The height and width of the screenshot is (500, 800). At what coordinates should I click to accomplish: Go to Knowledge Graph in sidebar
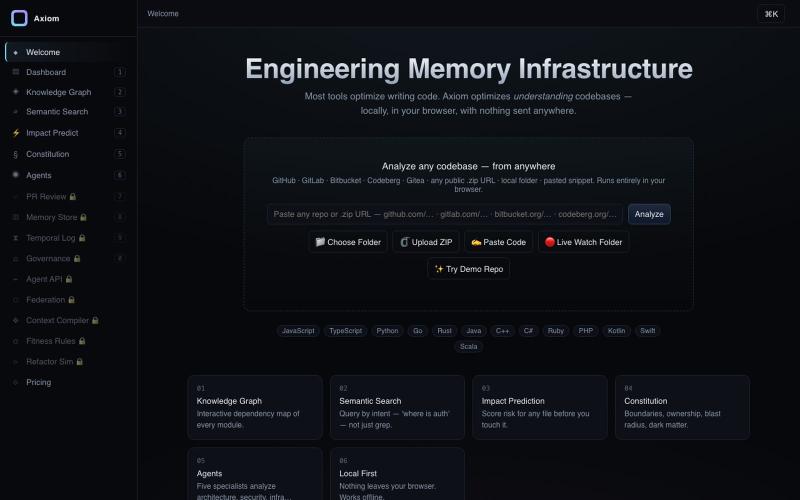pos(68,92)
